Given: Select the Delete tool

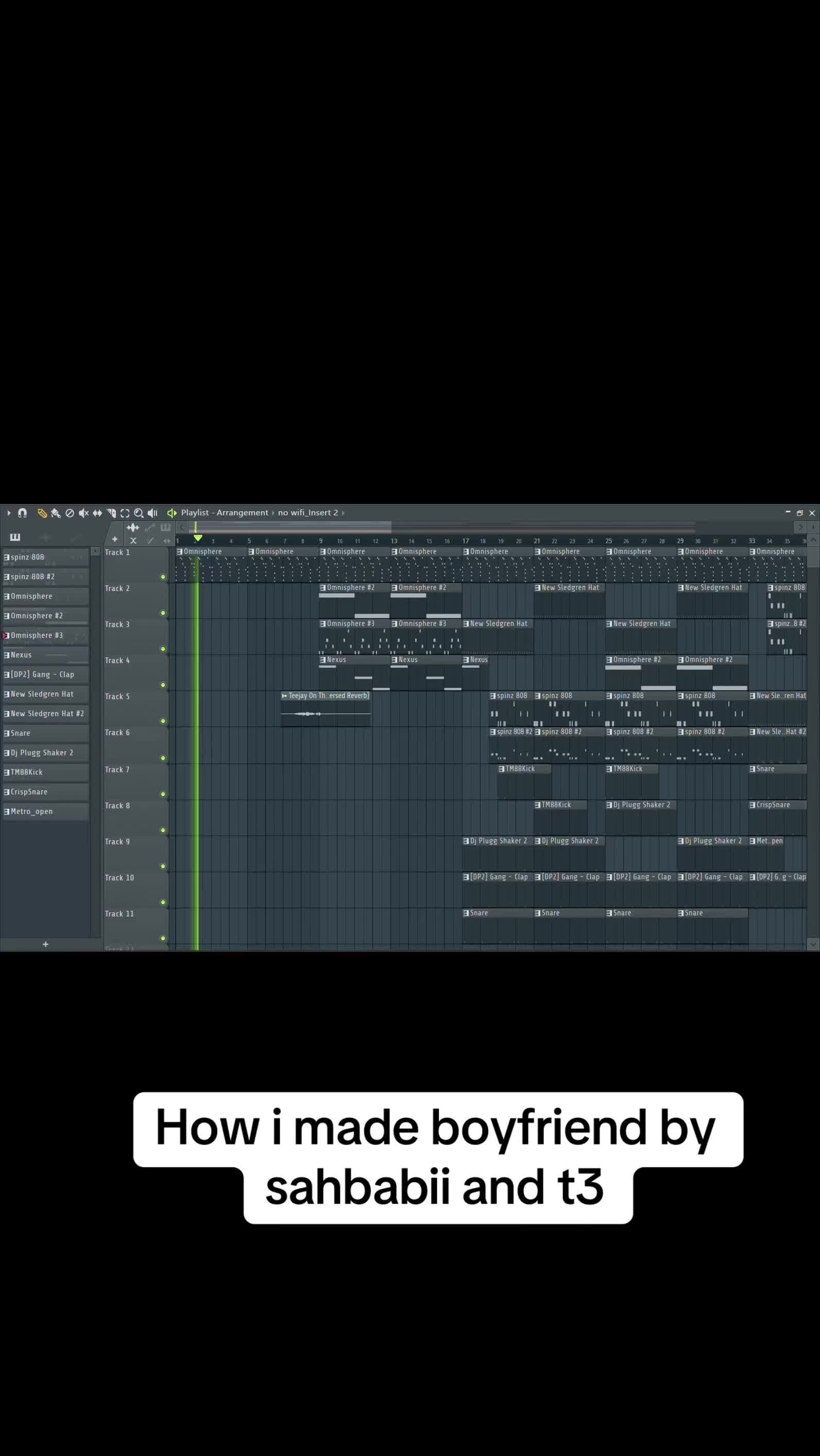Looking at the screenshot, I should [x=70, y=513].
